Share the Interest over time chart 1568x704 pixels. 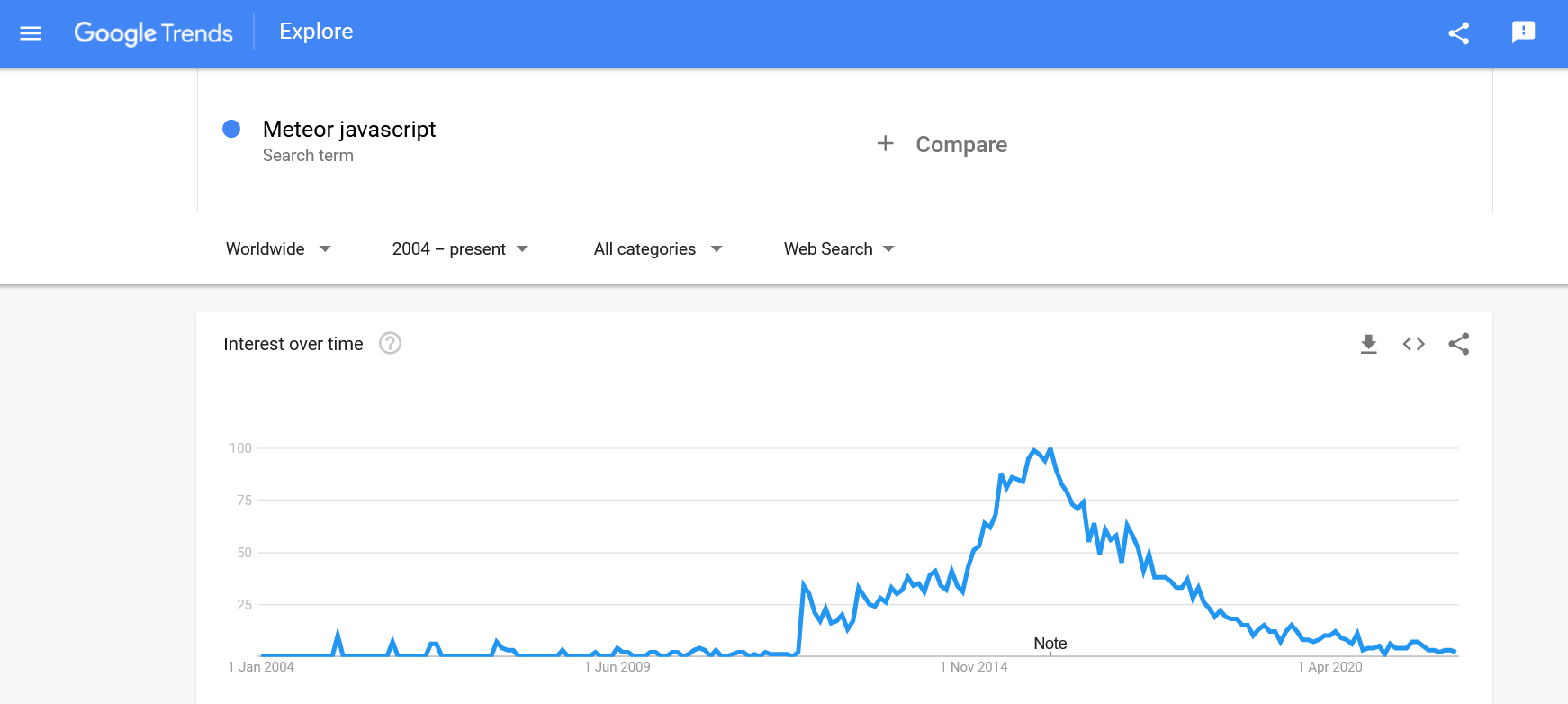[1458, 344]
